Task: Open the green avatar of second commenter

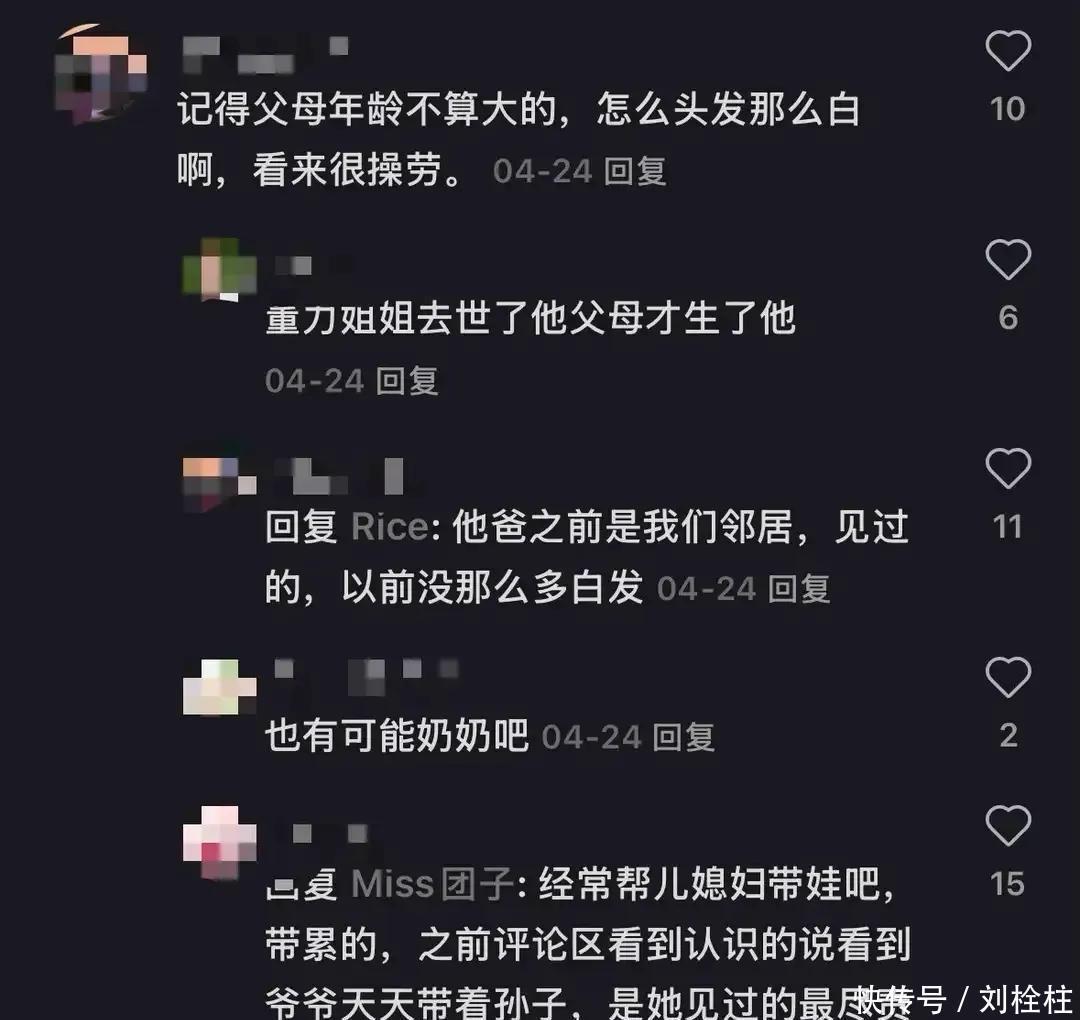Action: coord(219,269)
